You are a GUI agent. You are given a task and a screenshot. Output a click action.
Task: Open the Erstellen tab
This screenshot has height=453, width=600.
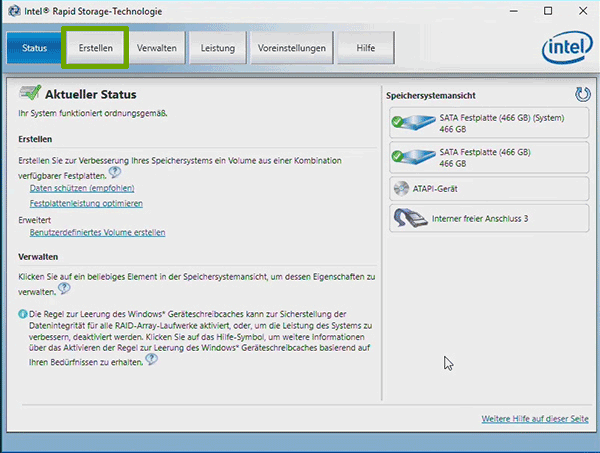click(95, 48)
